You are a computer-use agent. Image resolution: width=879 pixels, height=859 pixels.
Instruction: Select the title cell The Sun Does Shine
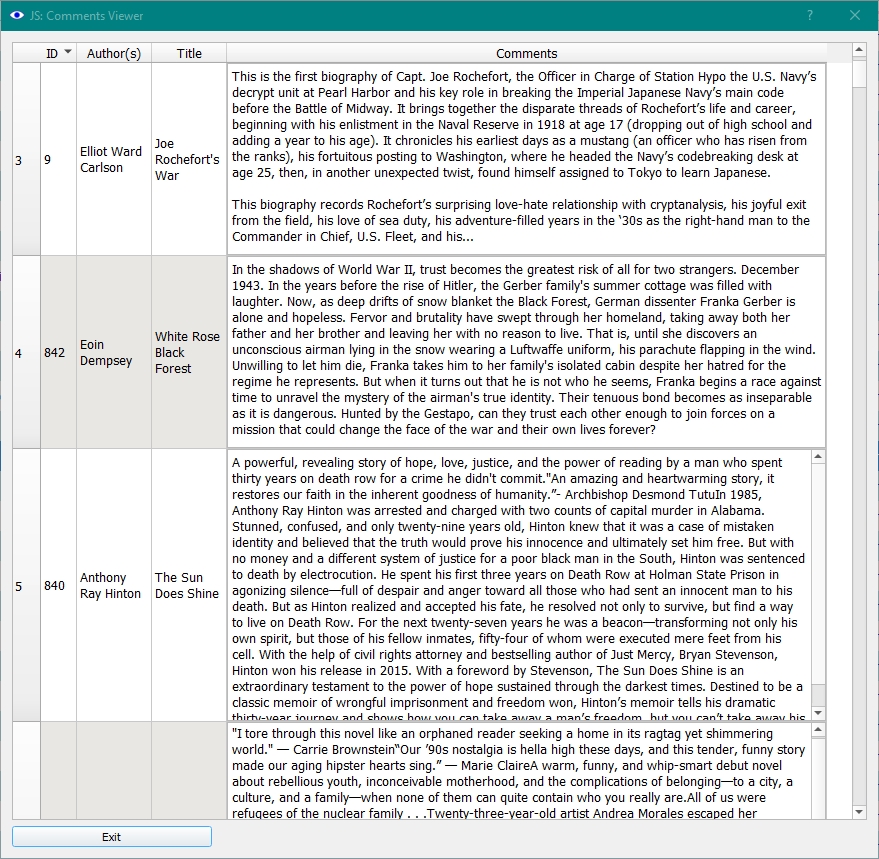(x=189, y=585)
